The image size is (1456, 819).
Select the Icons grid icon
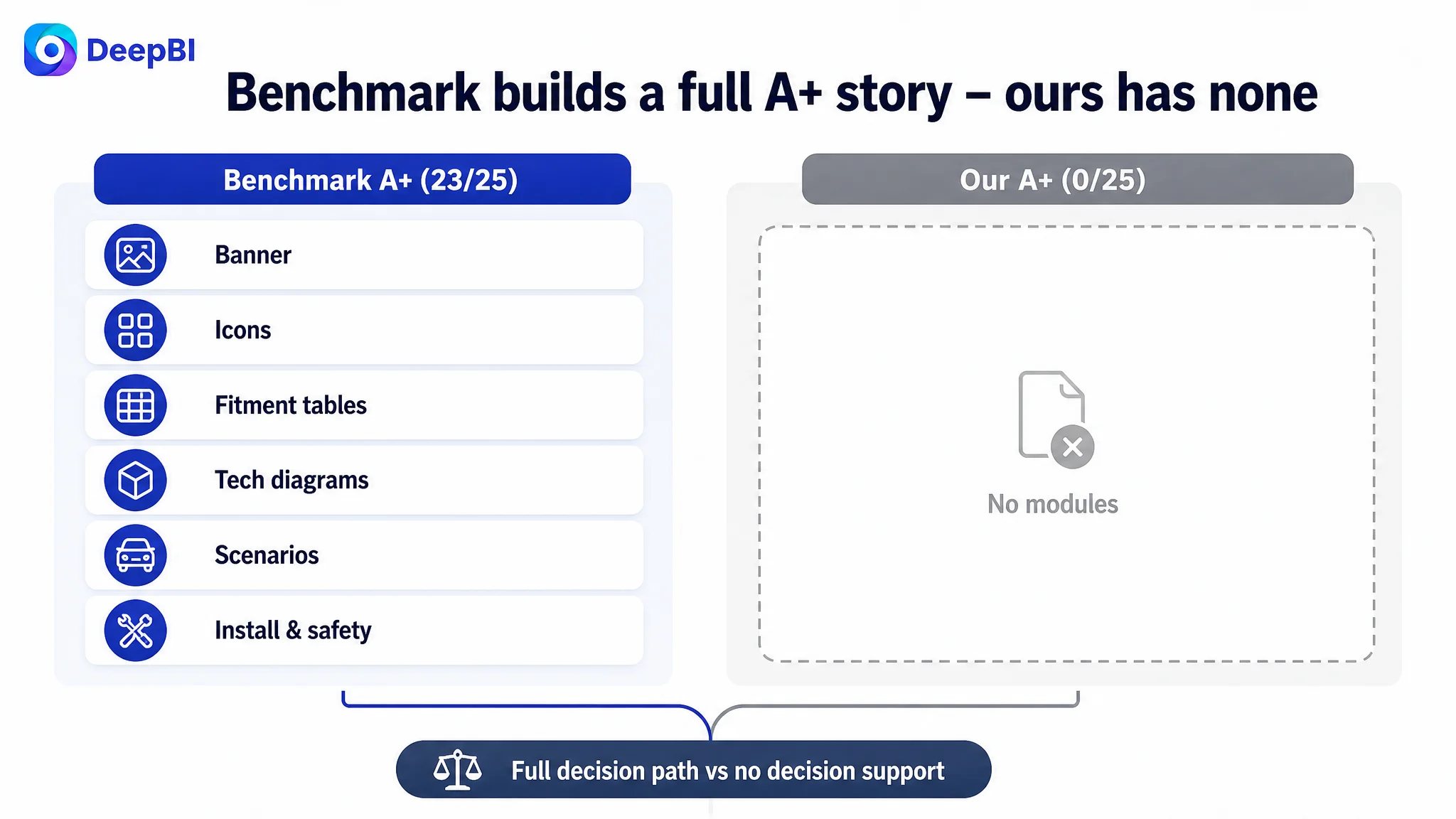coord(135,330)
